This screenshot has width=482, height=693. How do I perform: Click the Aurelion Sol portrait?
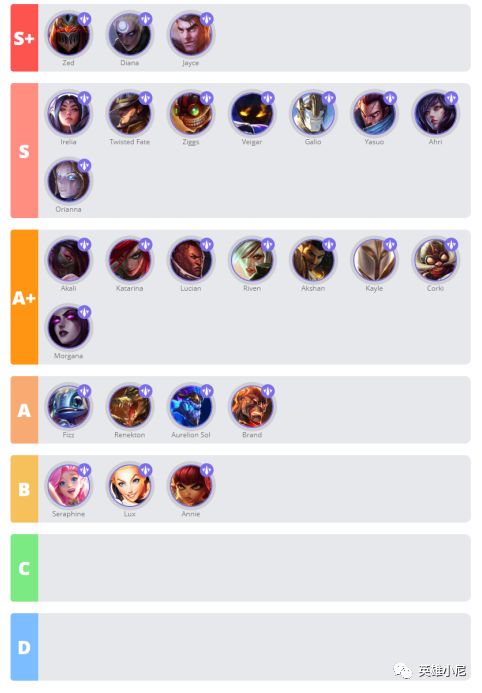pos(190,407)
